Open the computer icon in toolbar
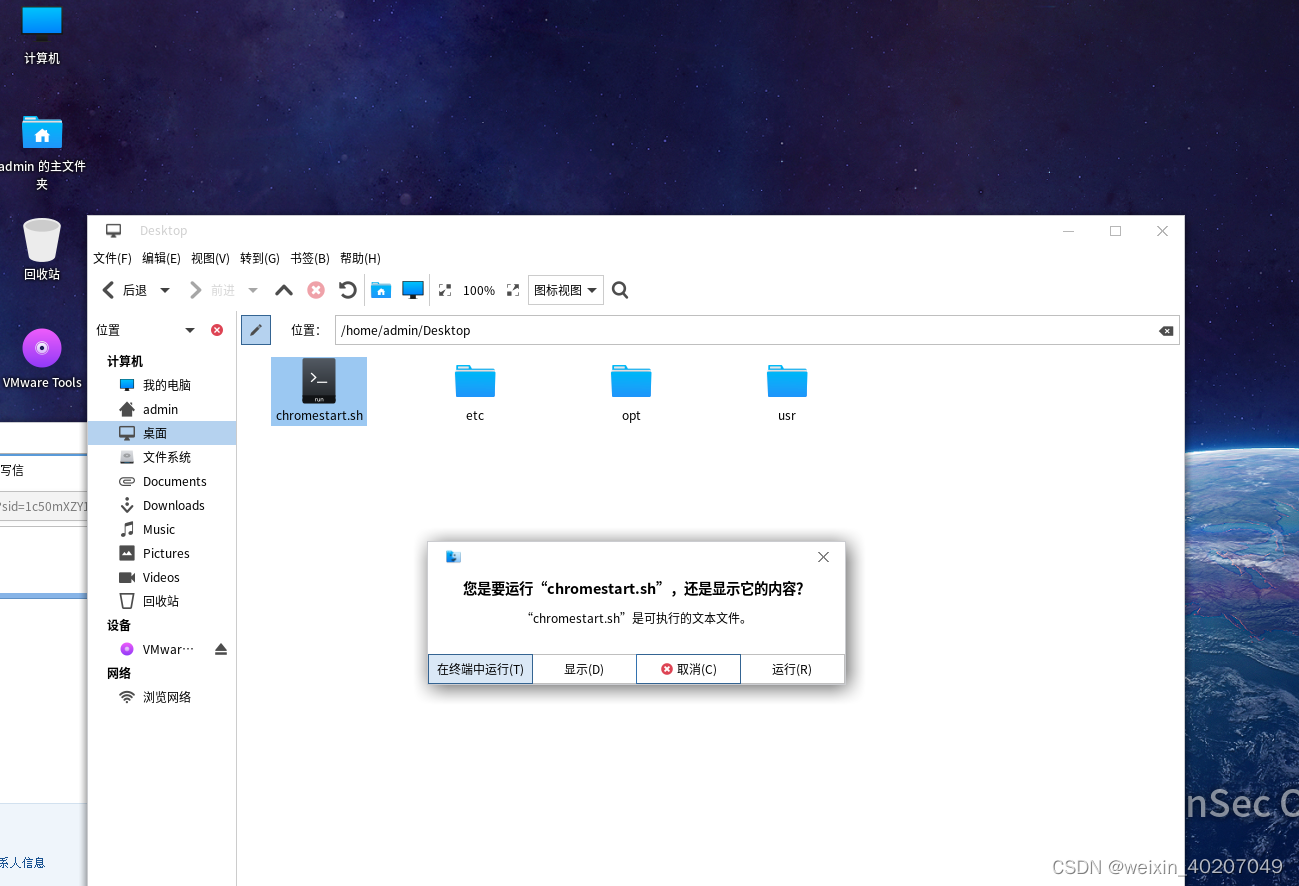Viewport: 1299px width, 886px height. (x=413, y=290)
